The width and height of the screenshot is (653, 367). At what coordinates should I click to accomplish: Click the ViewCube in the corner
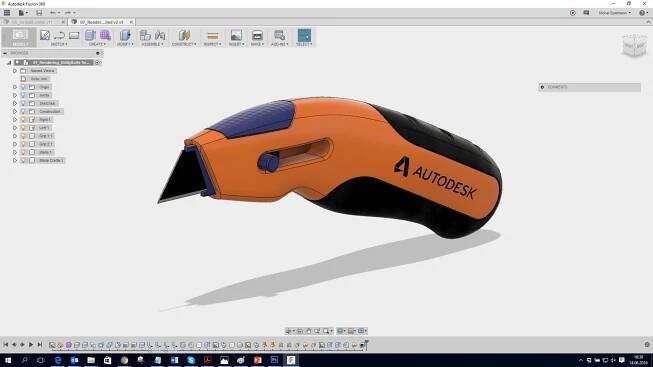(x=634, y=46)
